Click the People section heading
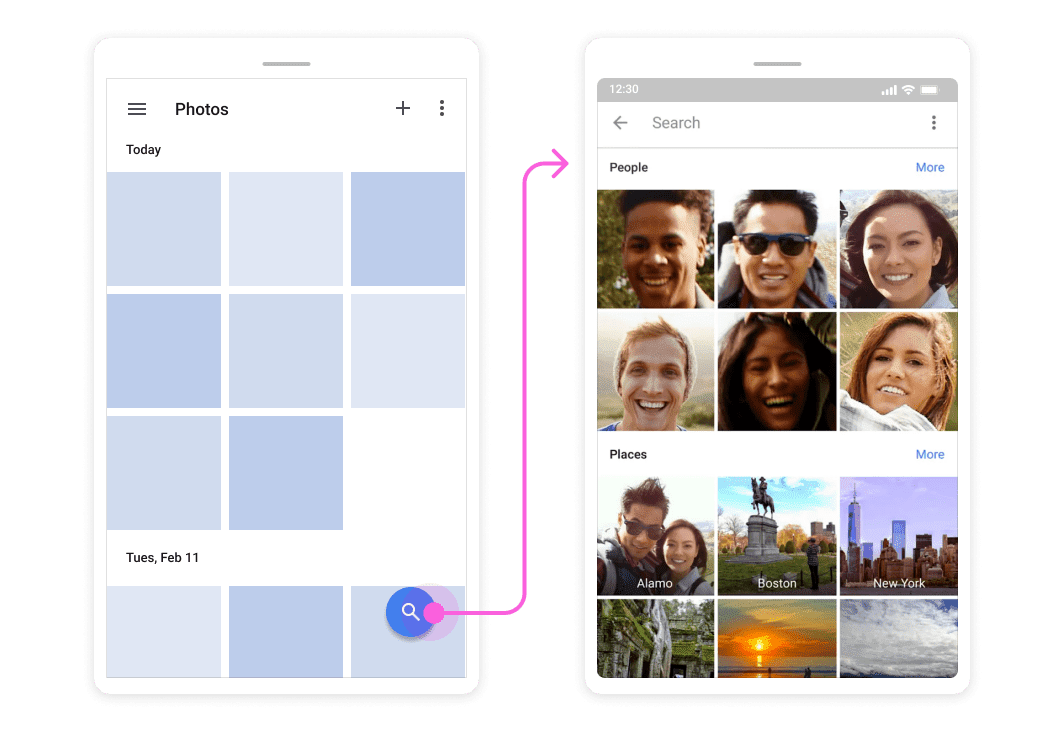Viewport: 1064px width, 732px height. click(628, 168)
